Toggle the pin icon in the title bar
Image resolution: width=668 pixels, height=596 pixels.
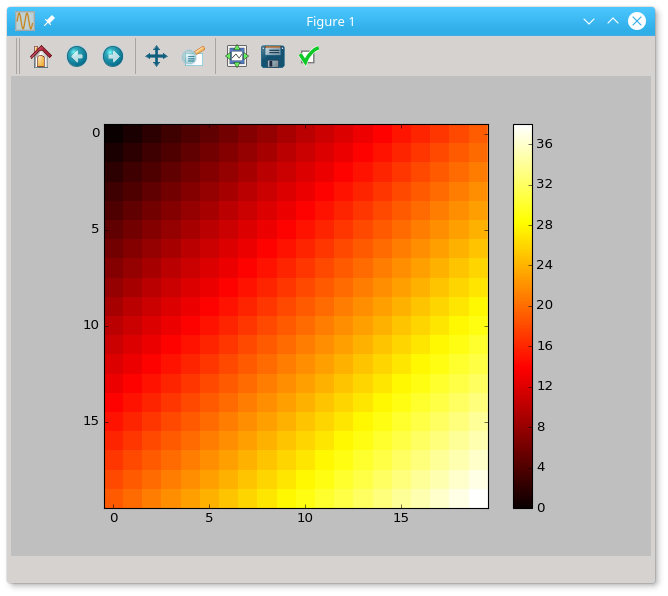coord(49,21)
